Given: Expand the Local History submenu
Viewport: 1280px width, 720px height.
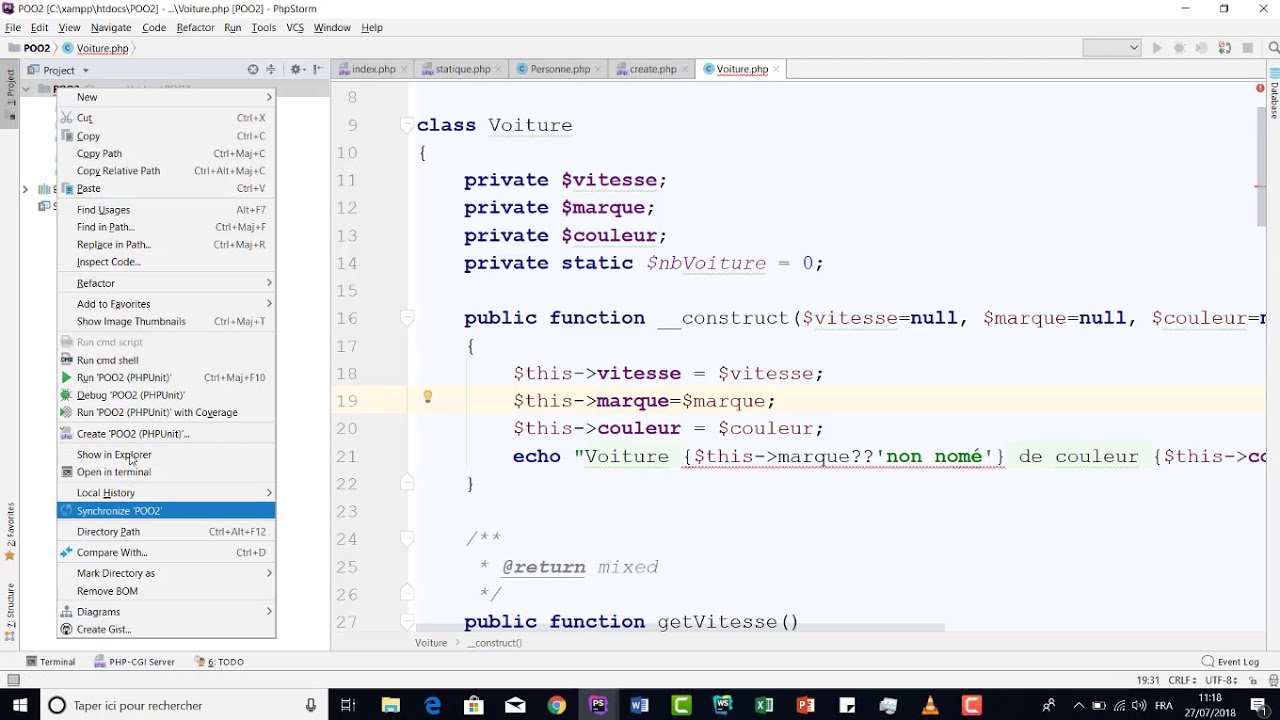Looking at the screenshot, I should coord(166,492).
